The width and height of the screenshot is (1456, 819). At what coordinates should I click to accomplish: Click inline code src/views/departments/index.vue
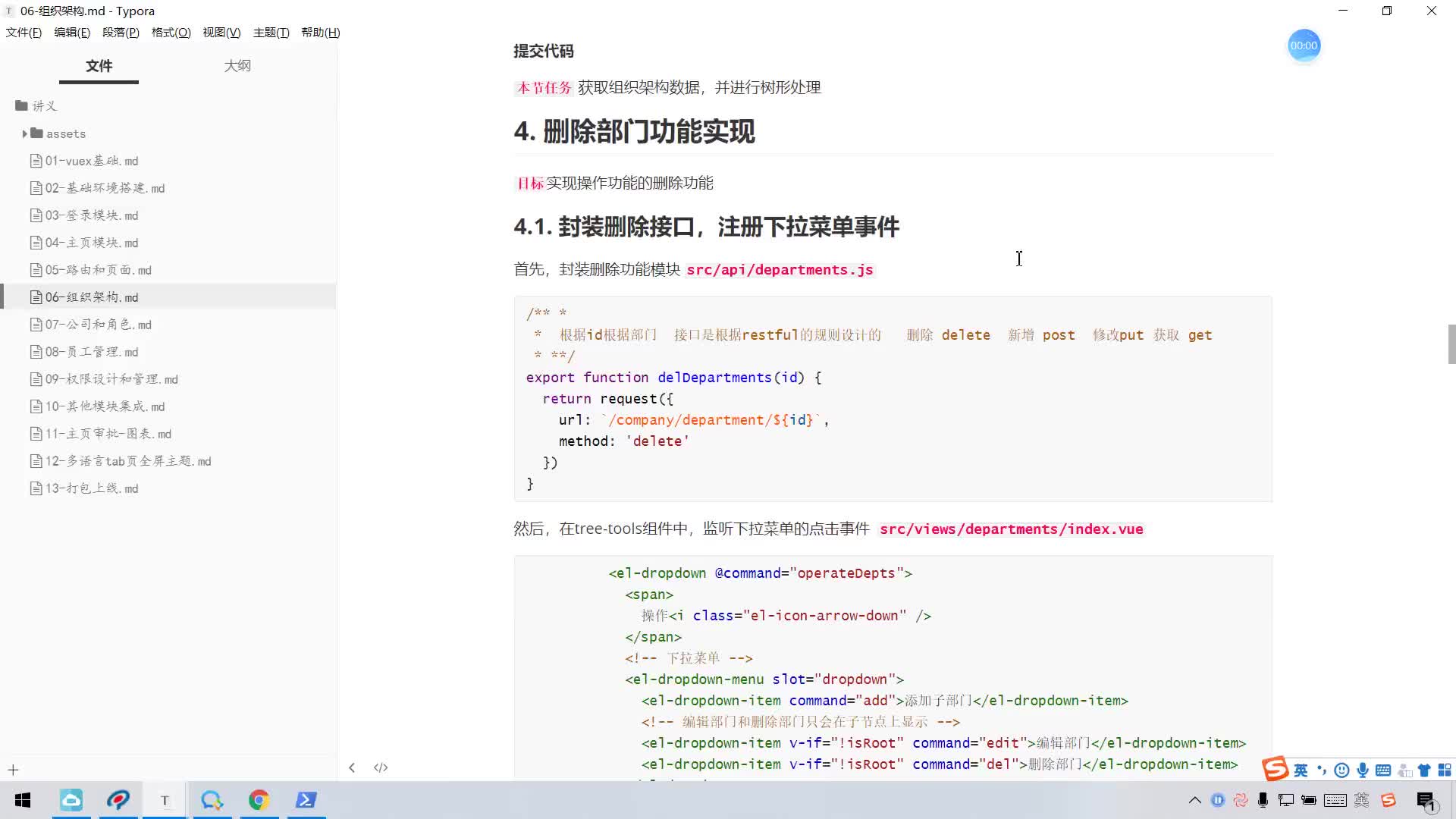click(x=1012, y=529)
